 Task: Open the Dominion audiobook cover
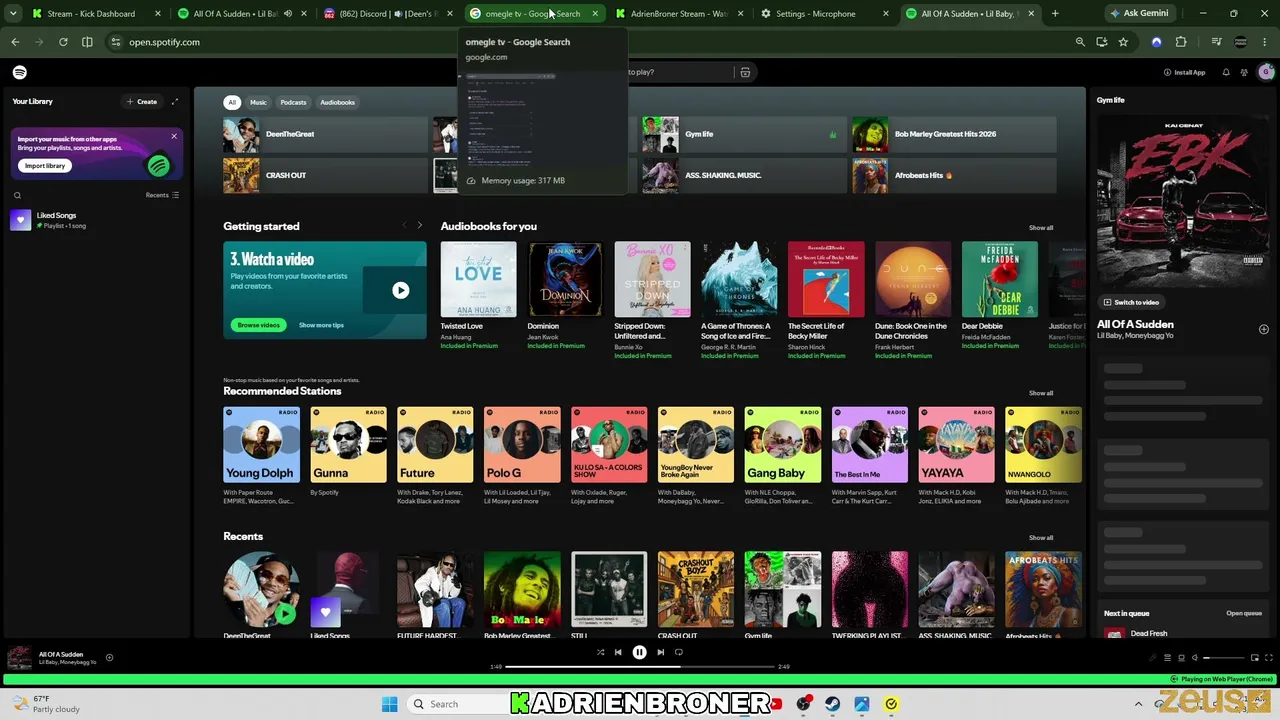(565, 279)
